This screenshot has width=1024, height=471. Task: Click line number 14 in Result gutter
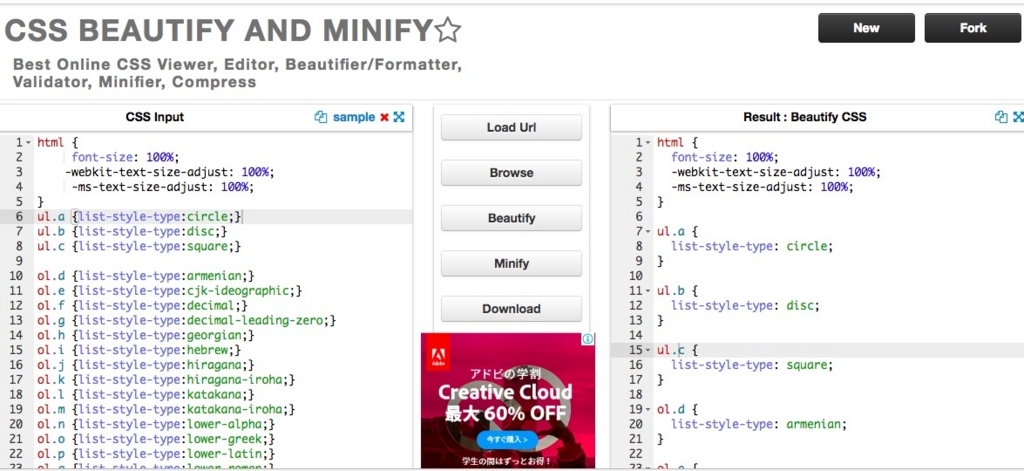pos(636,335)
